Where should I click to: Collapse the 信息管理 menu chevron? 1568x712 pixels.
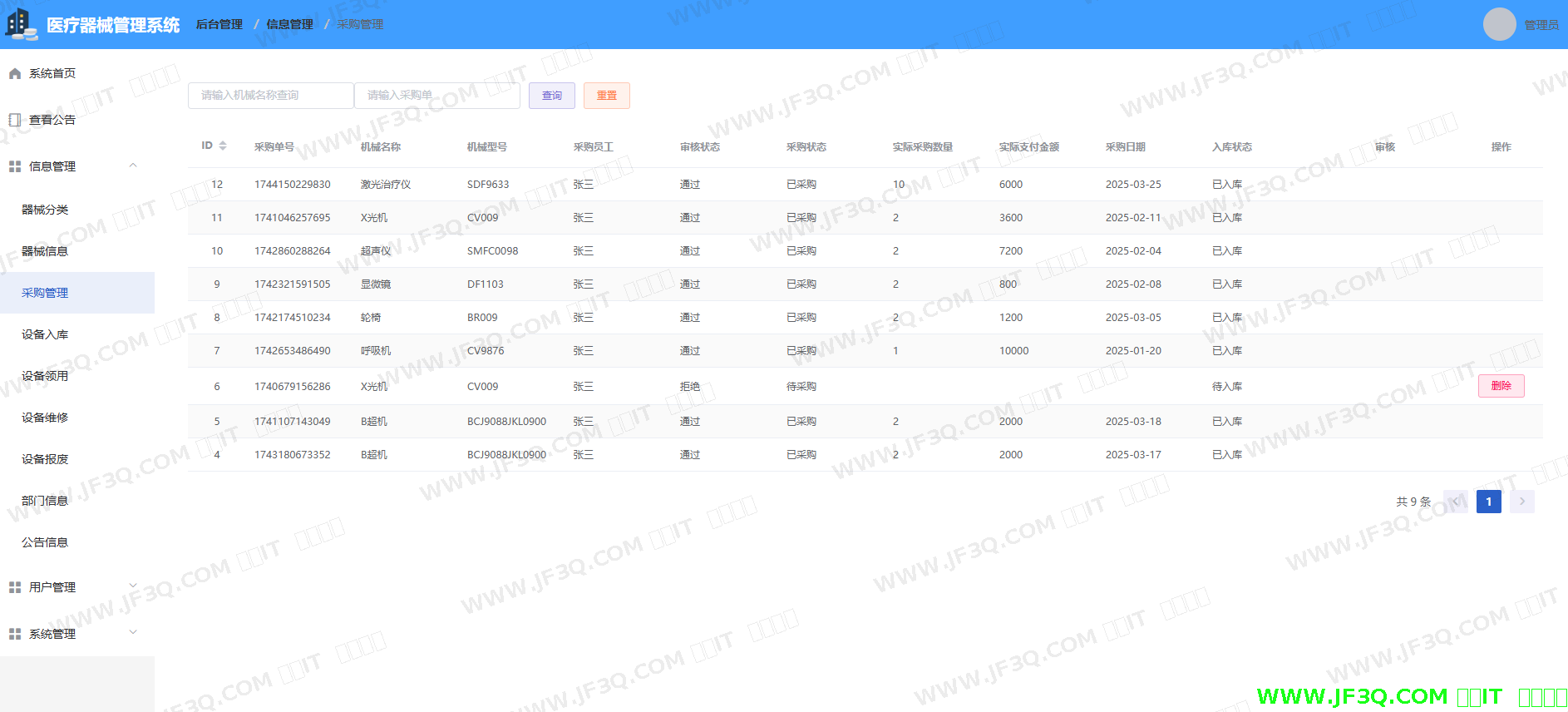tap(133, 166)
